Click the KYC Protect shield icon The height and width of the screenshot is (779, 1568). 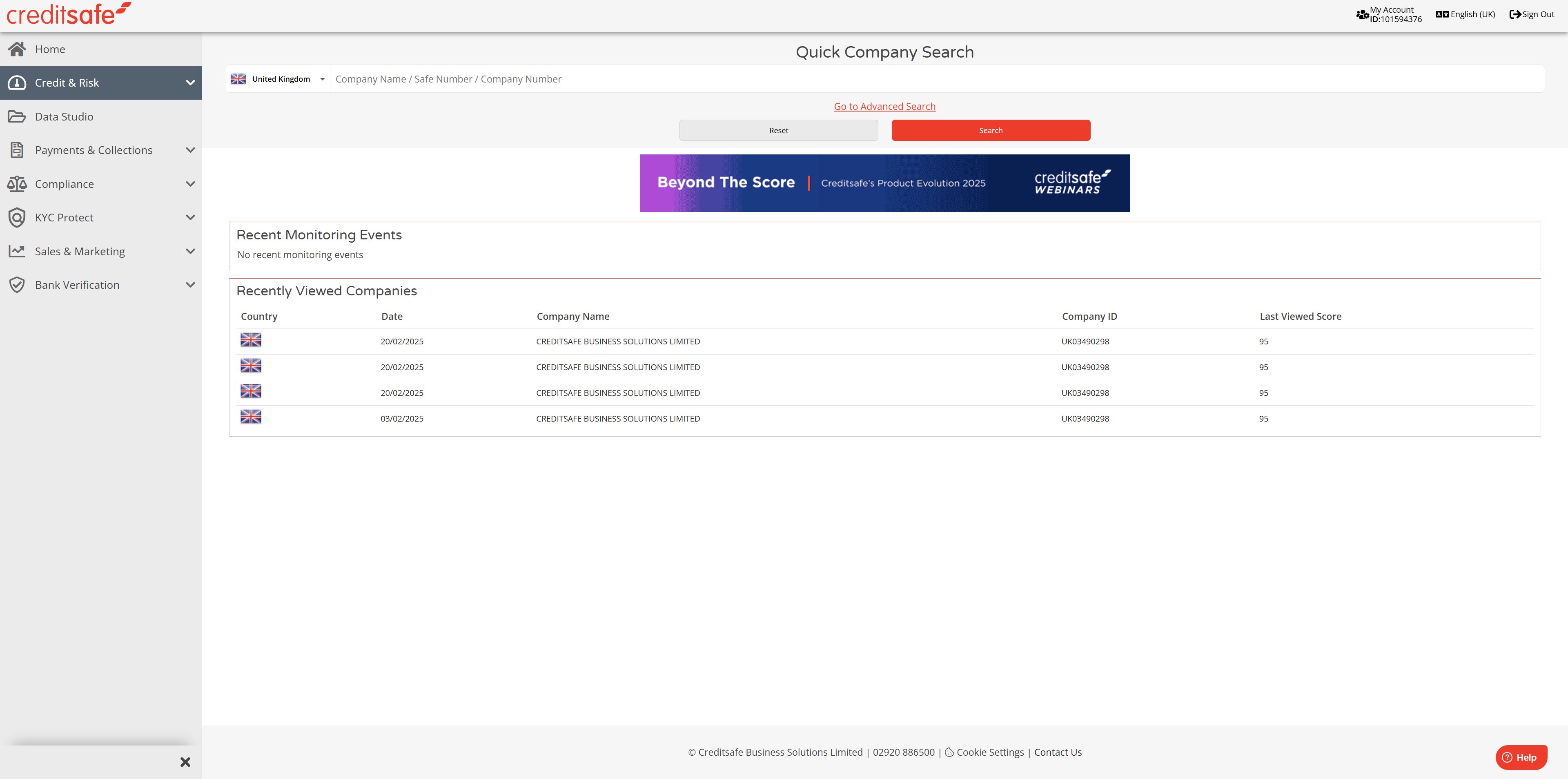pos(17,217)
